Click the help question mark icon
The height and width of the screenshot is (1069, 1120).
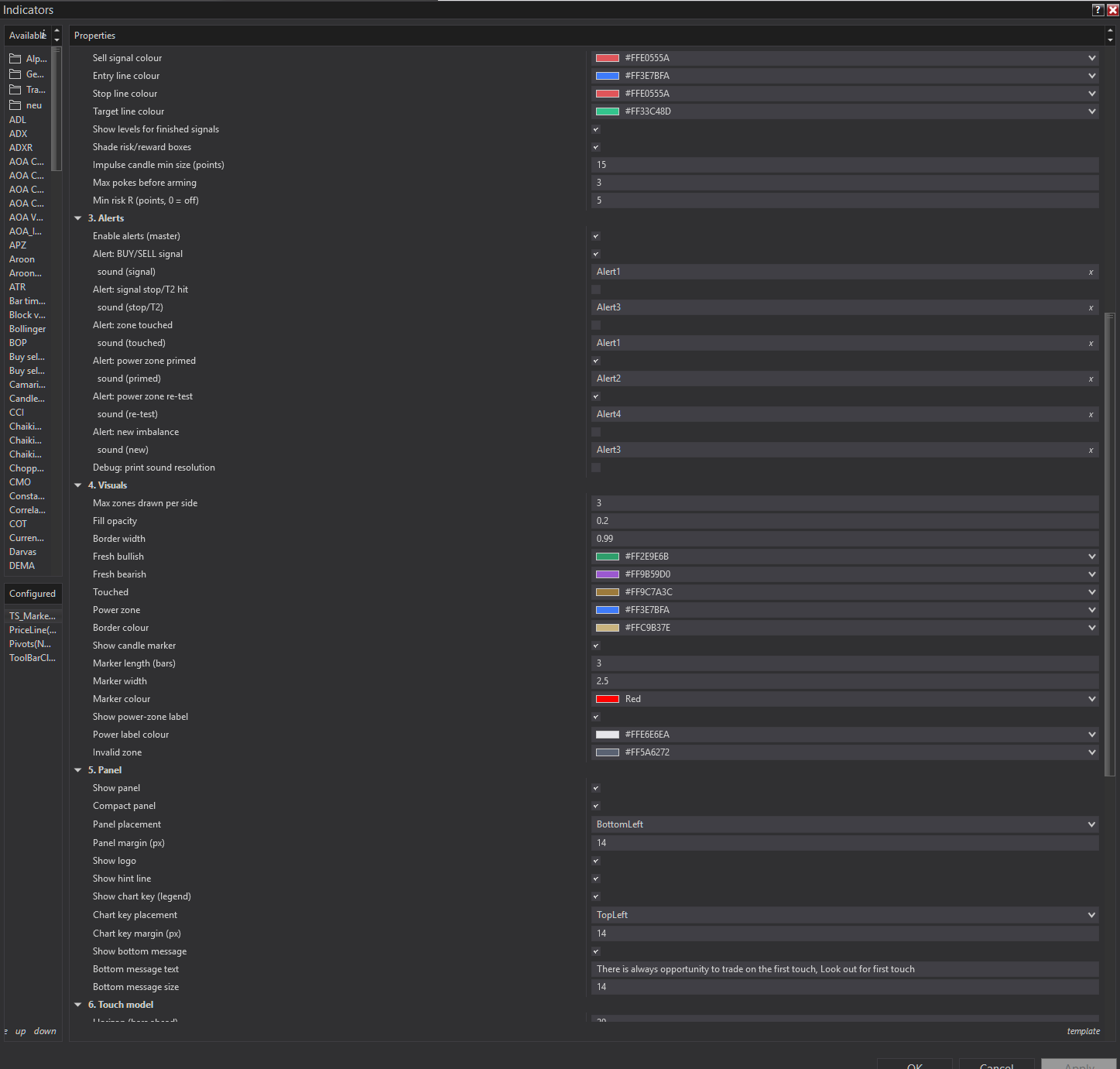click(x=1098, y=10)
